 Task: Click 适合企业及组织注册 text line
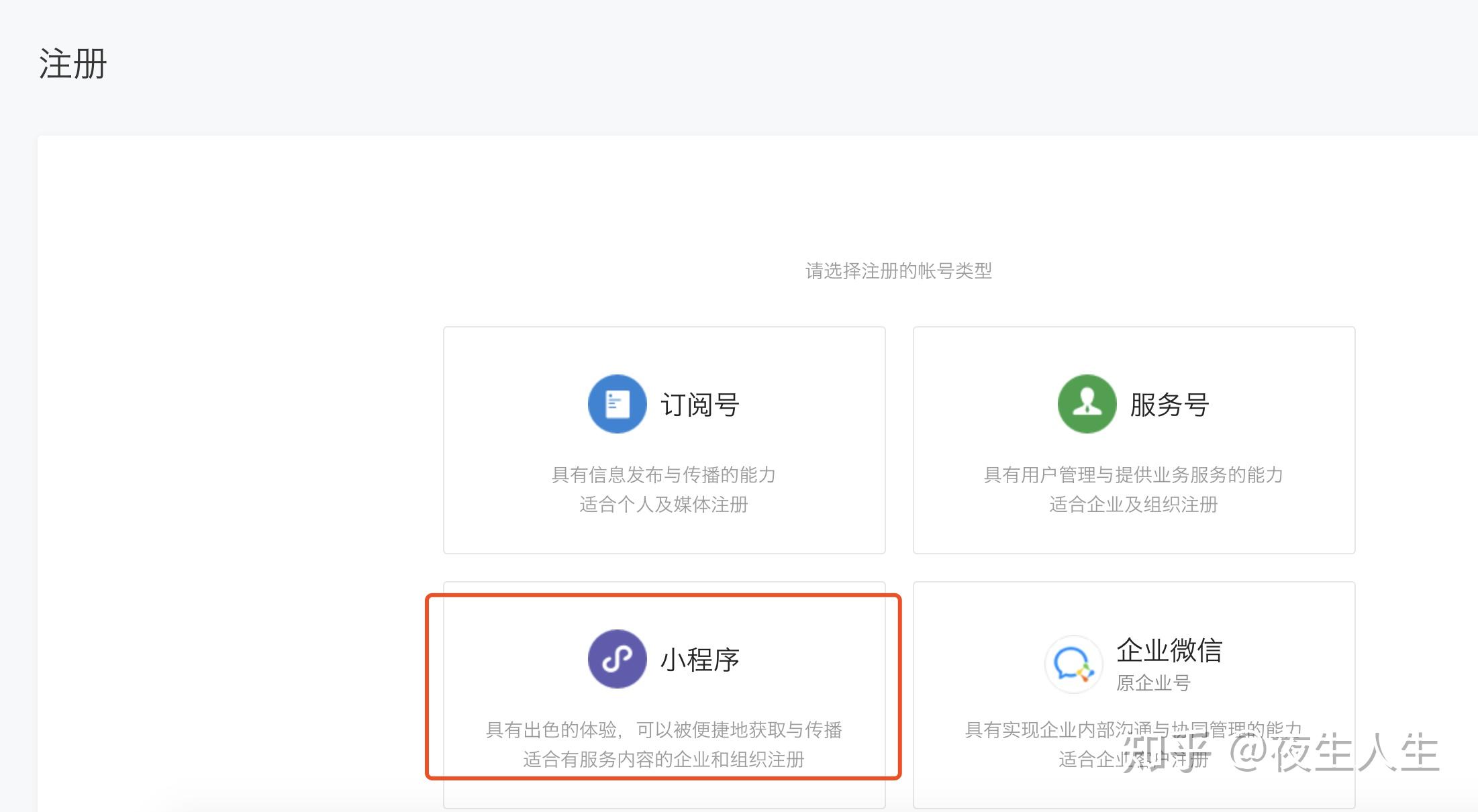[1133, 505]
